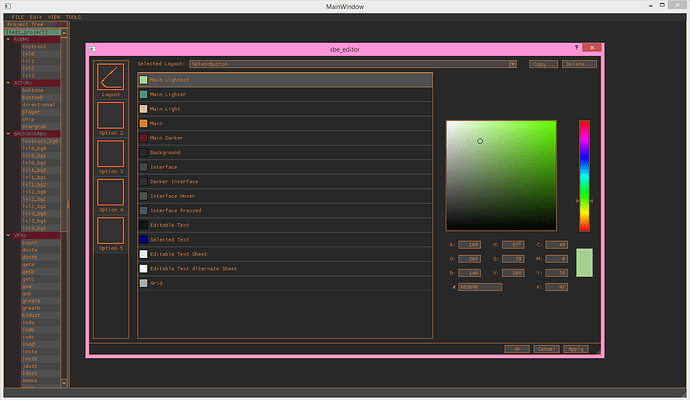Click the hex color code field
Screen dimensions: 690x400
(480, 287)
